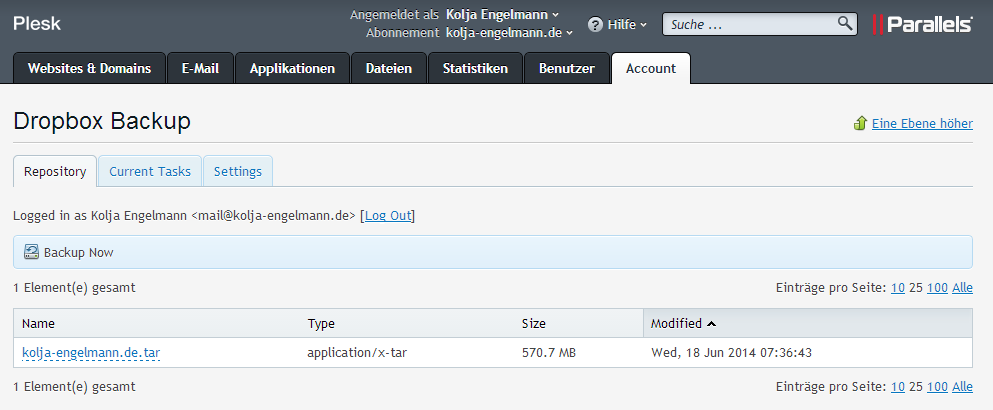Go to the Dateien tab
Viewport: 993px width, 410px height.
pyautogui.click(x=389, y=68)
